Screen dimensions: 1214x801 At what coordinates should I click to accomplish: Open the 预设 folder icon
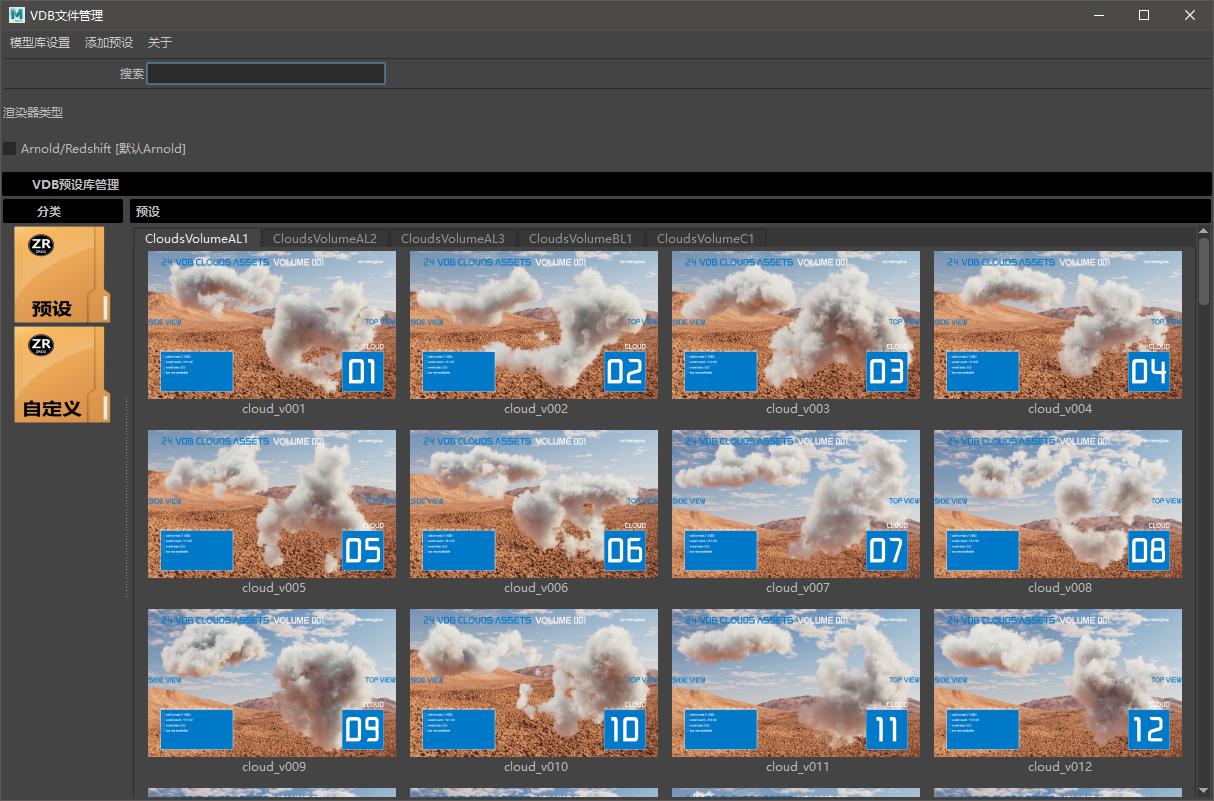point(59,275)
